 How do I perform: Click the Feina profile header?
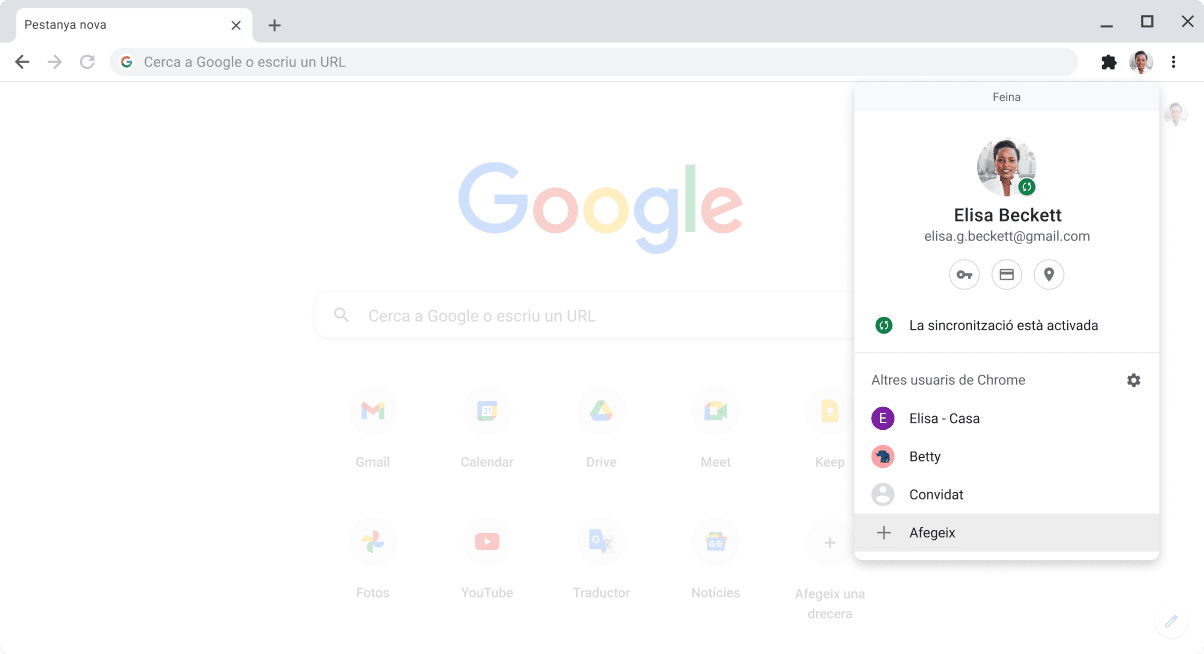coord(1006,97)
